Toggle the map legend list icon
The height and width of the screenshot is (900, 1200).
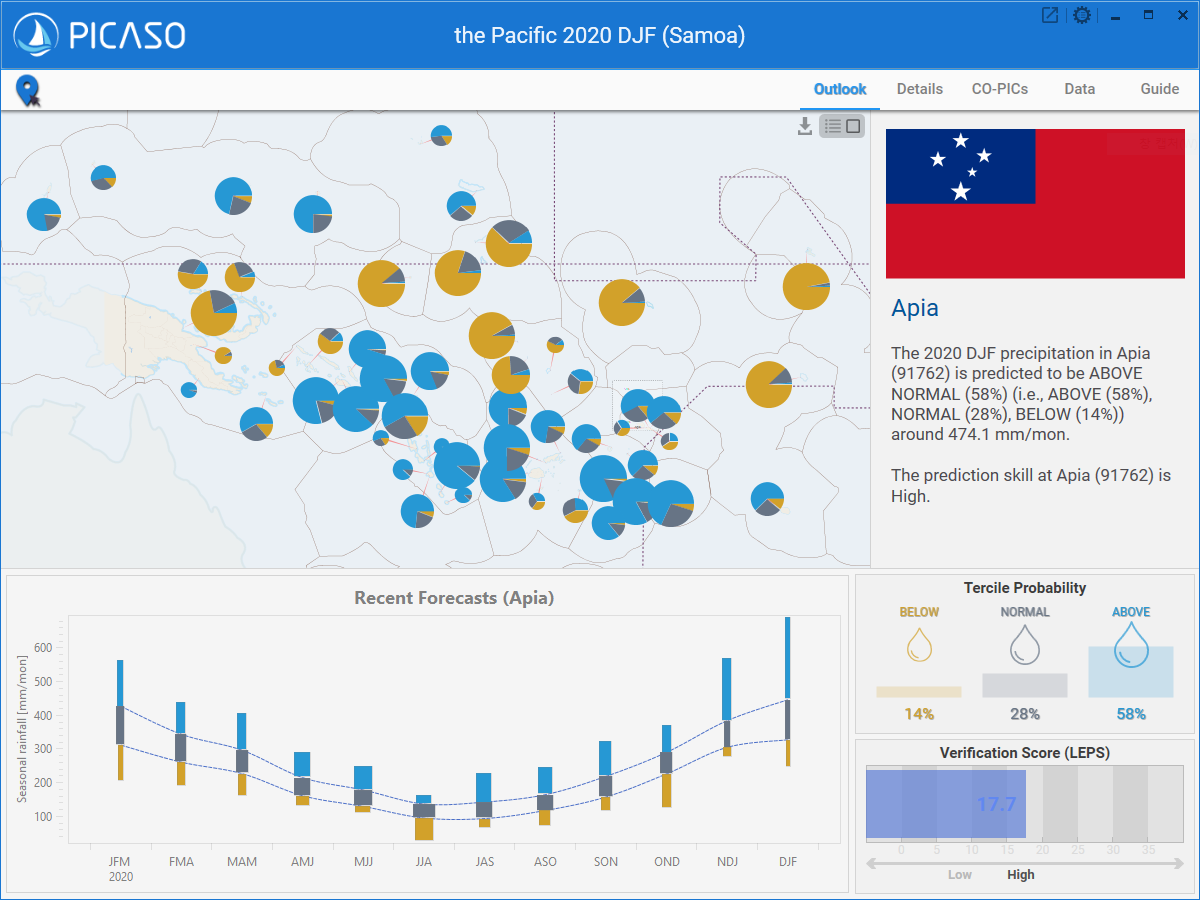(833, 126)
